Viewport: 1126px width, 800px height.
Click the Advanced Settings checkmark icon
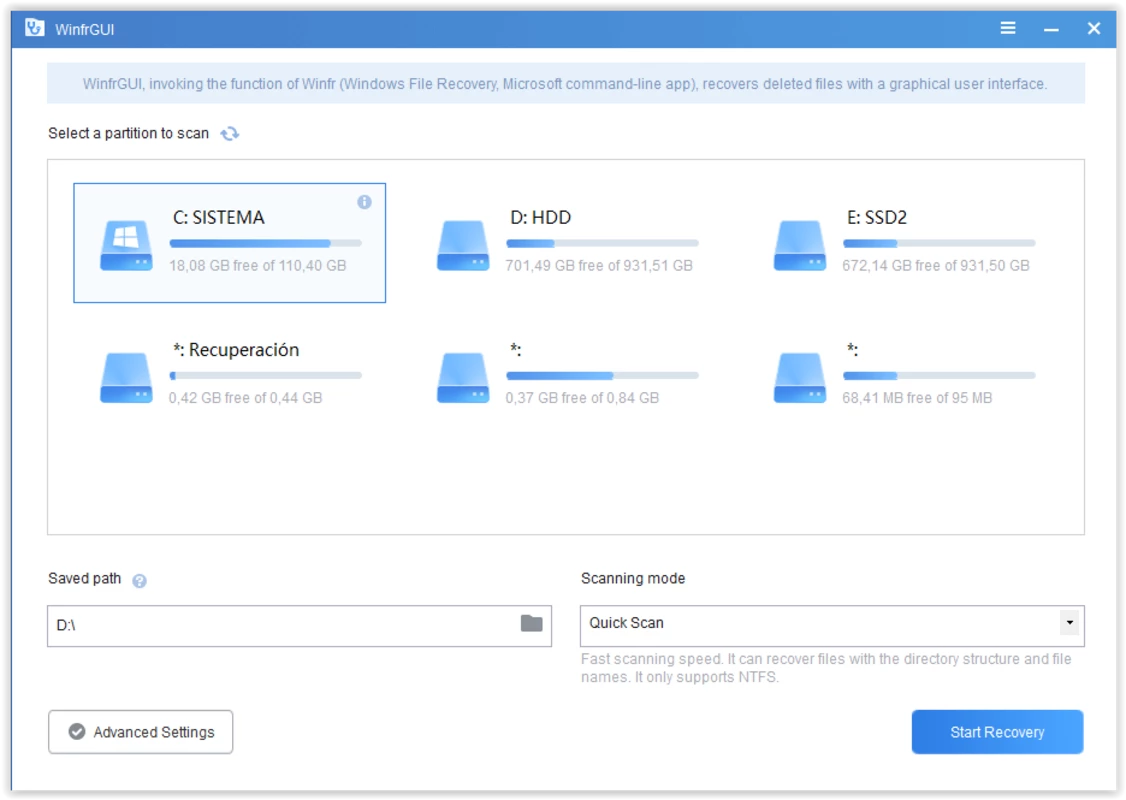(x=77, y=732)
